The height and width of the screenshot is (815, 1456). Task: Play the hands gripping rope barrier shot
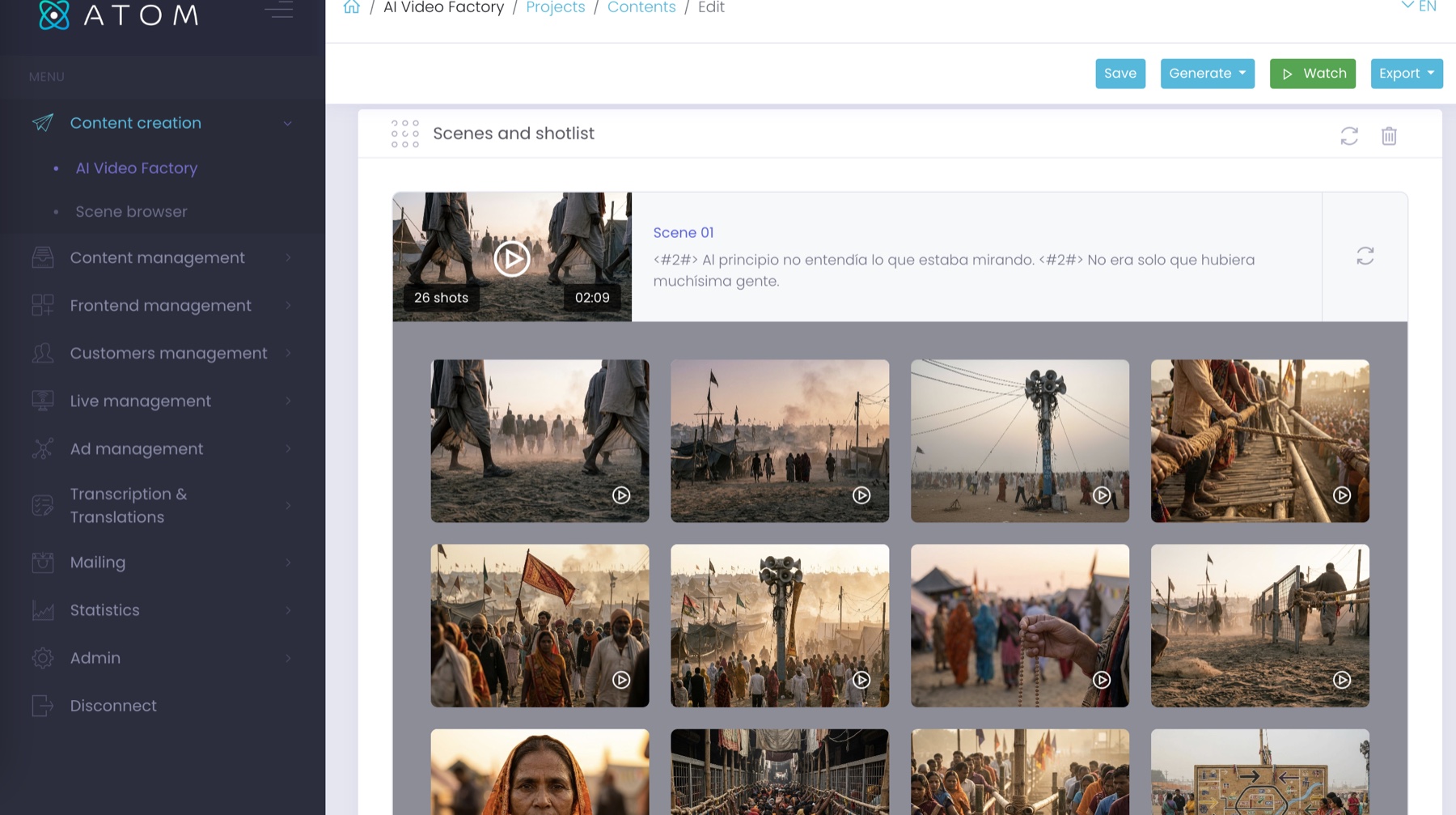[1342, 495]
